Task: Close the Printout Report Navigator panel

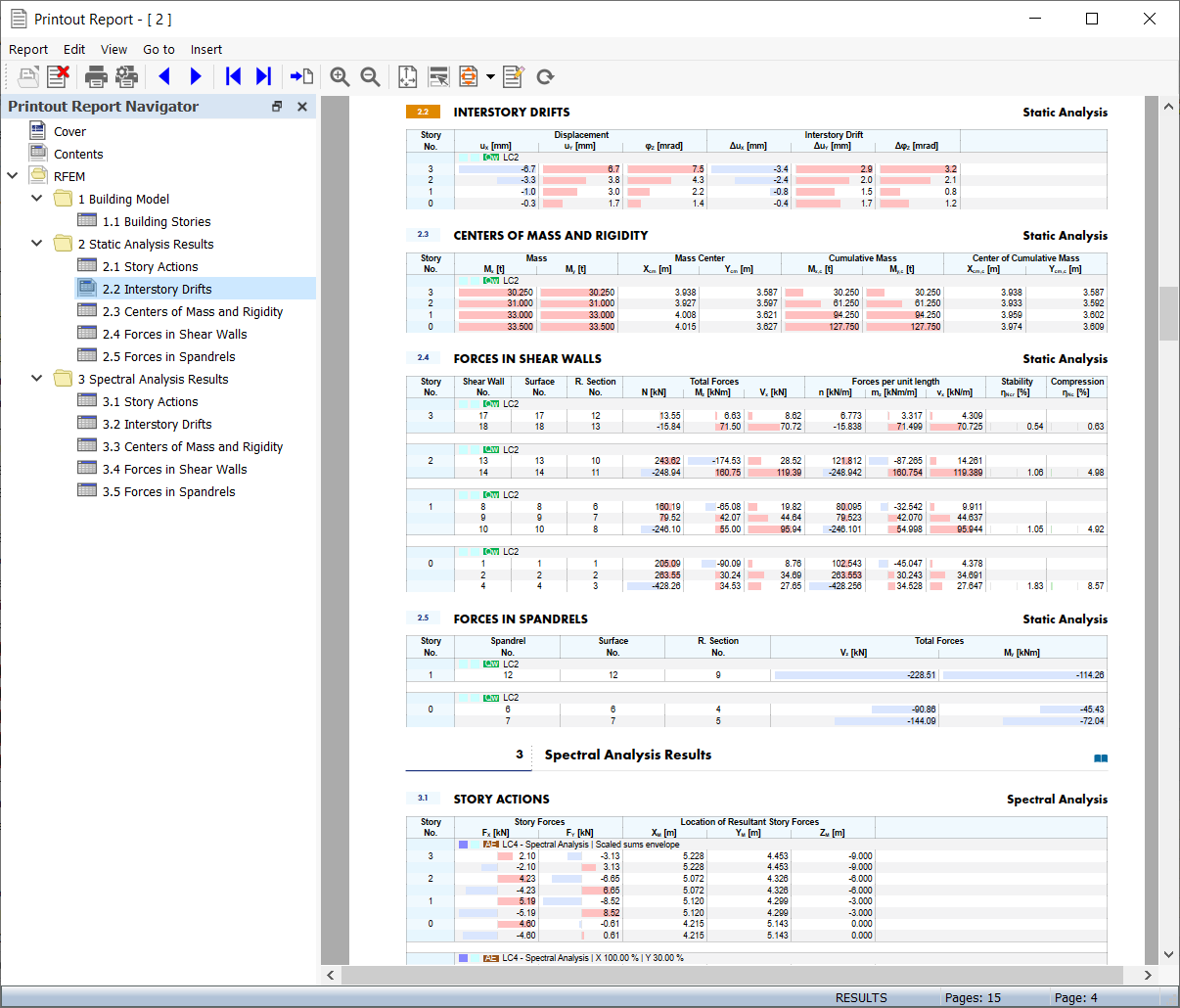Action: click(302, 107)
